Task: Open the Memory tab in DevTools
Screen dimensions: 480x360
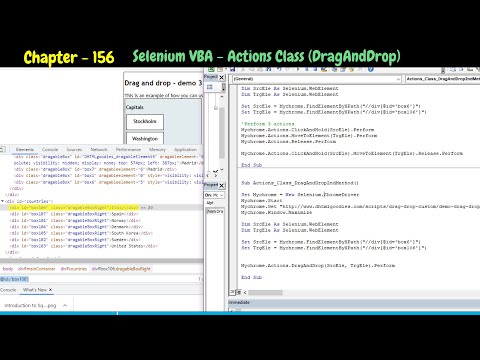Action: click(157, 149)
